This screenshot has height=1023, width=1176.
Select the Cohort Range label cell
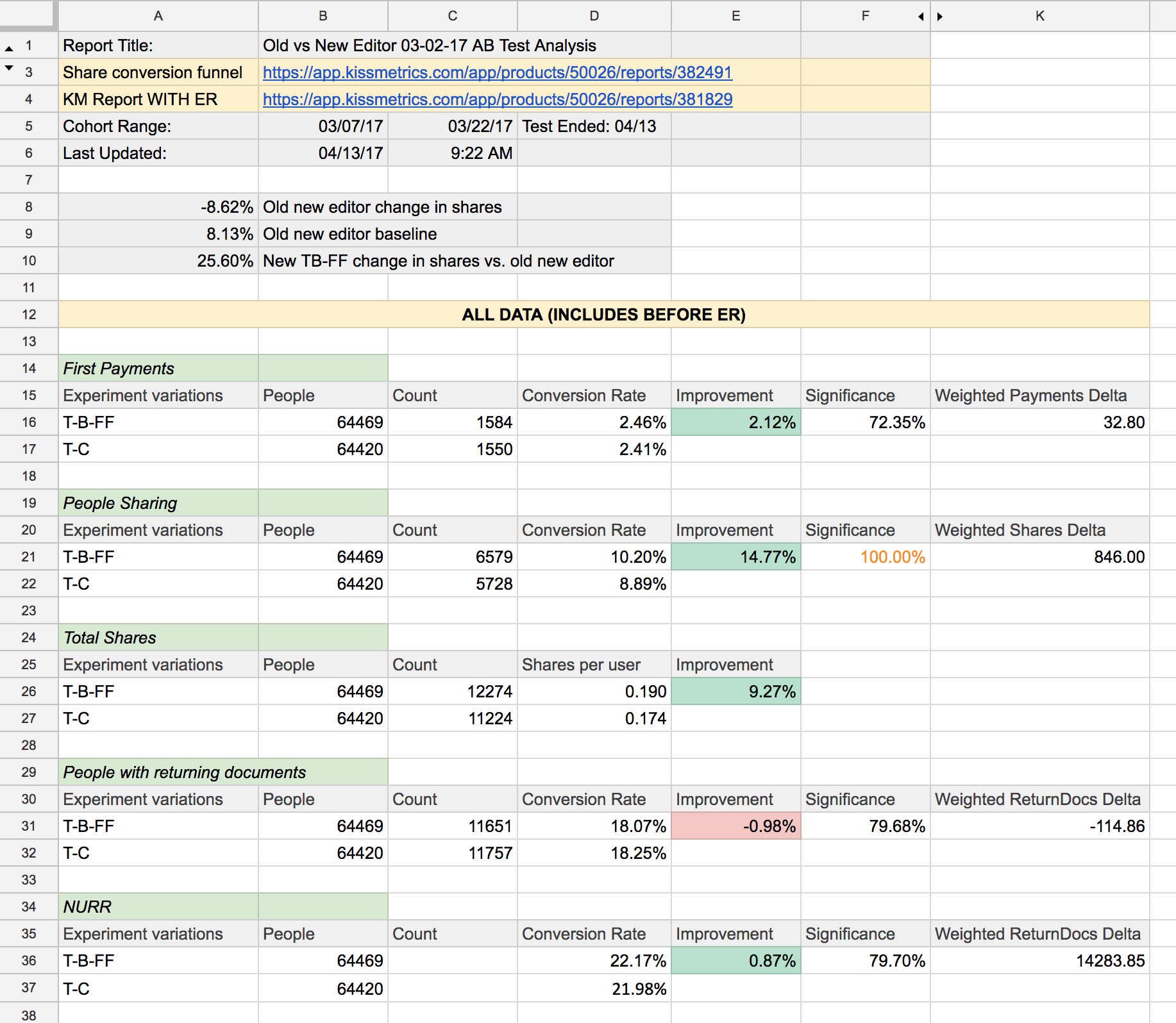(x=158, y=126)
